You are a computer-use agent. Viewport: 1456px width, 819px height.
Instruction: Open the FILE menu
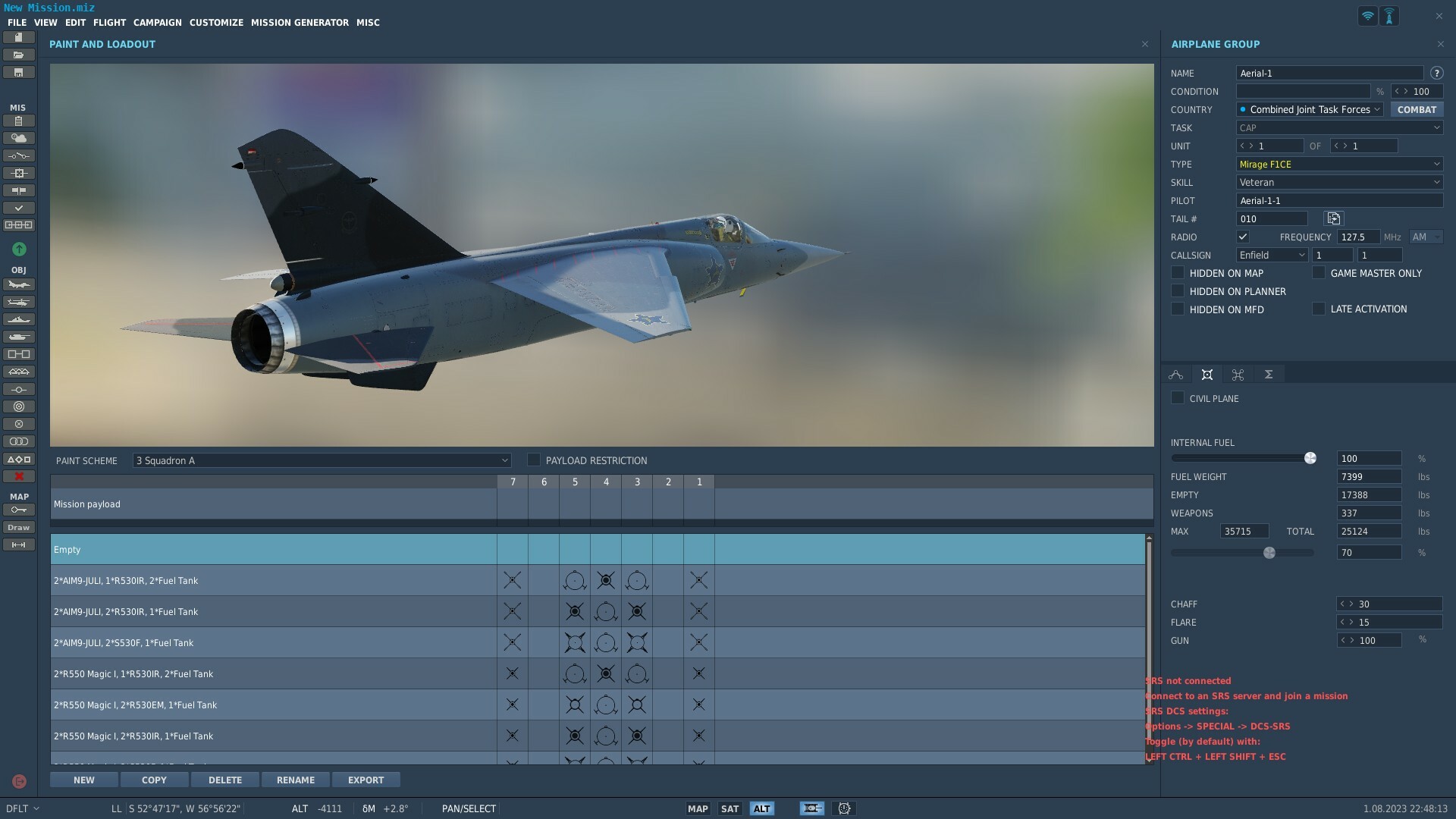17,23
